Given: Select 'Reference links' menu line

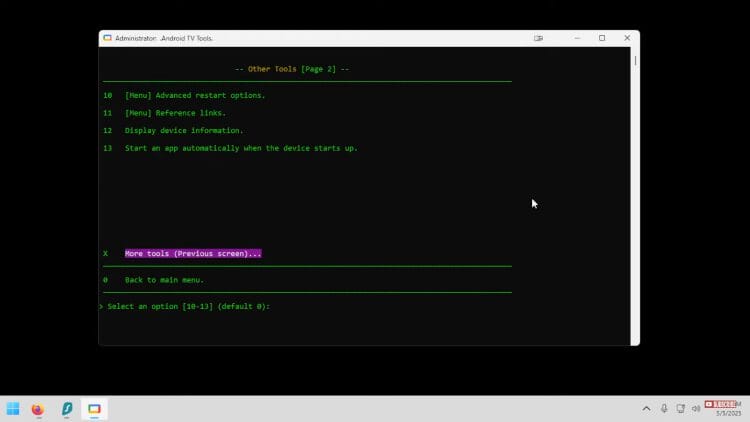Looking at the screenshot, I should point(175,113).
